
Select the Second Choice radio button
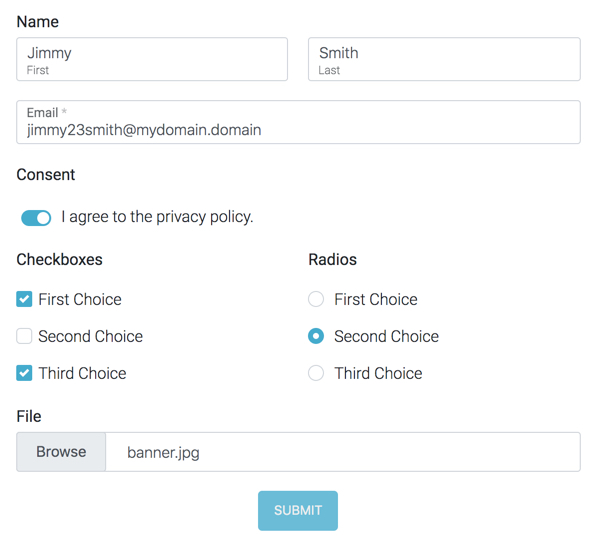tap(316, 336)
